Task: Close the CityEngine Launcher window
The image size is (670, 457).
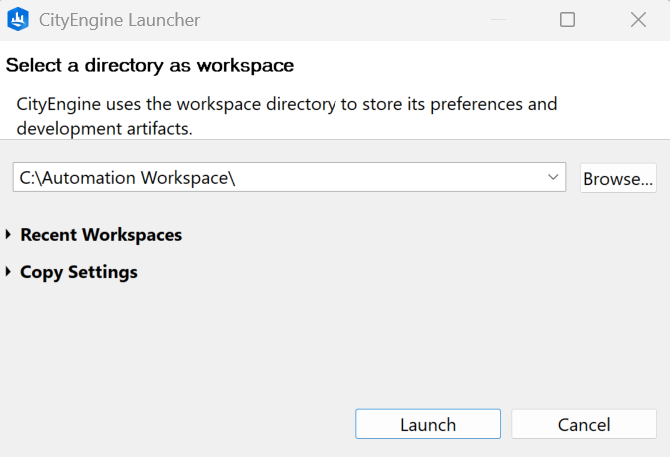Action: 638,20
